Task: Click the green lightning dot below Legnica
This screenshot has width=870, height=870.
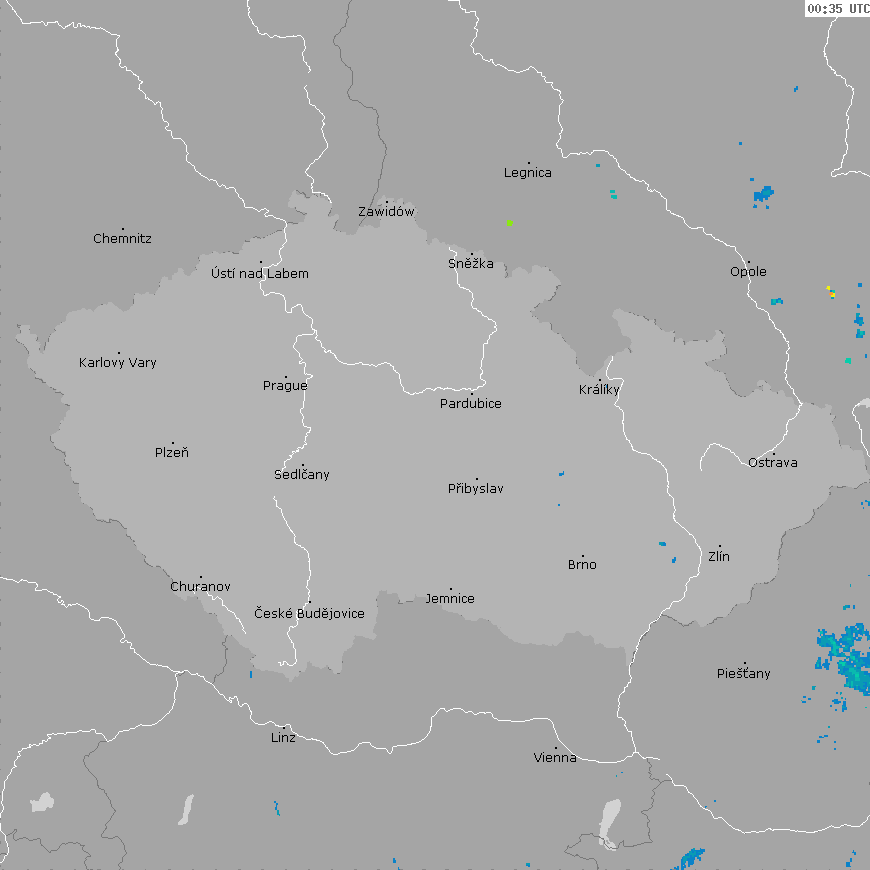Action: point(509,222)
